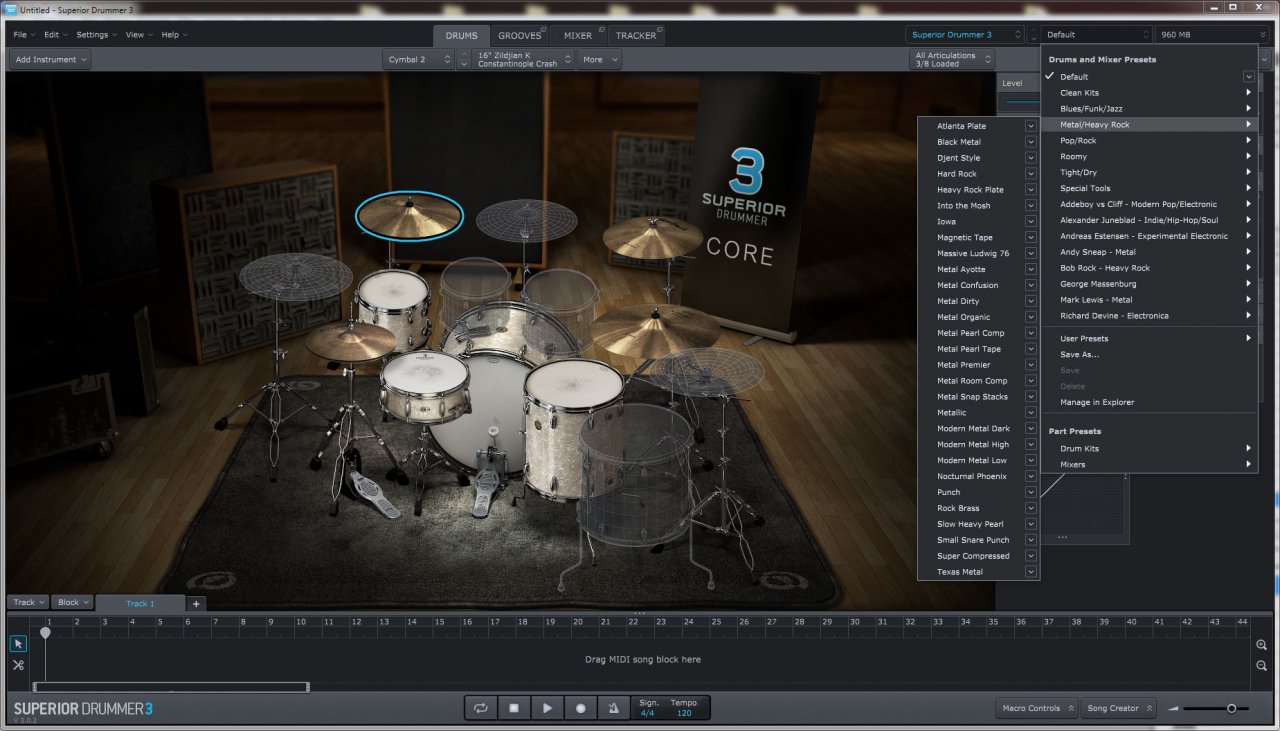
Task: Choose Save As... in presets menu
Action: [1080, 354]
